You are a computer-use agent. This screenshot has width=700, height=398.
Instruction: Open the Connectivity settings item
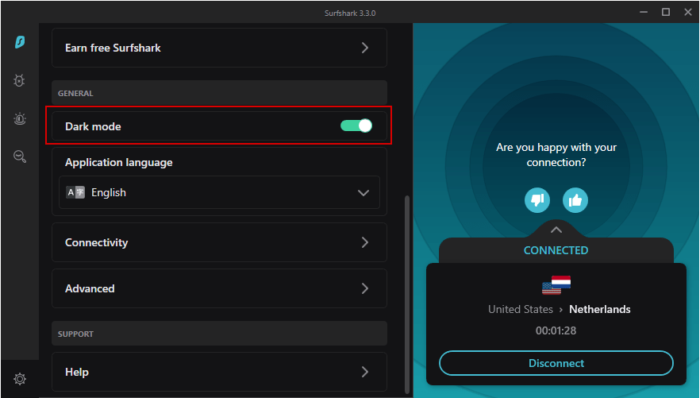tap(219, 242)
